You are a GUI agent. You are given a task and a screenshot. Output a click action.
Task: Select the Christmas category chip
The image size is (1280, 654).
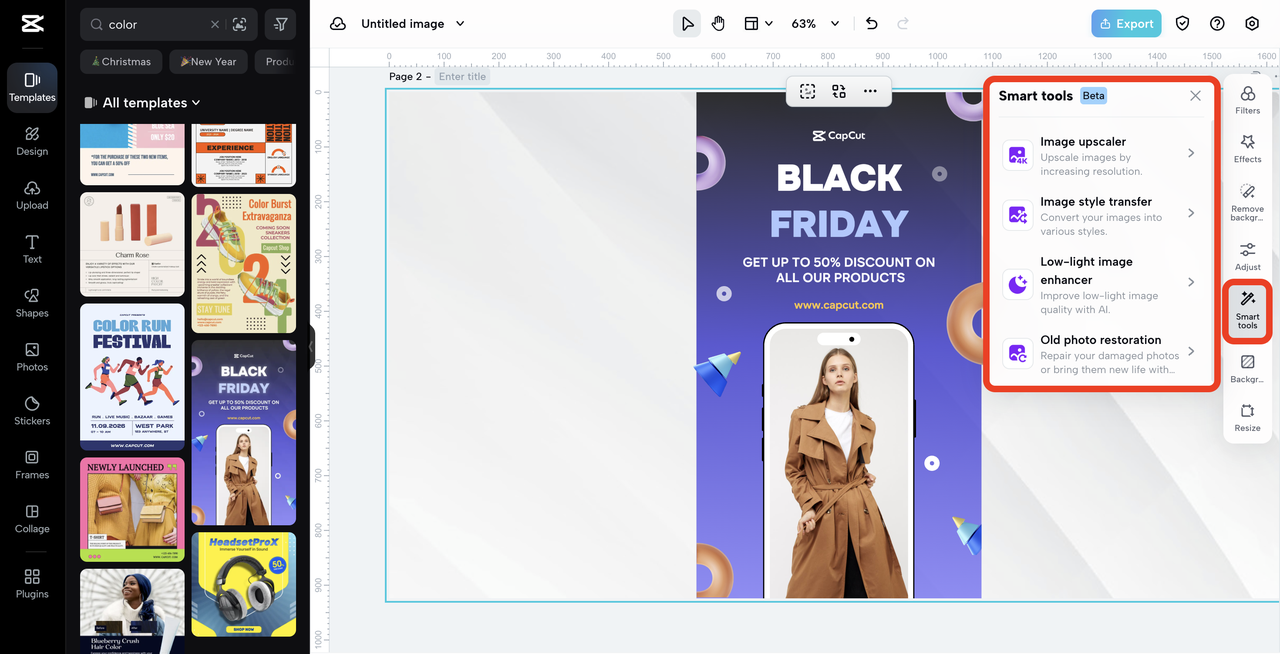pos(121,62)
